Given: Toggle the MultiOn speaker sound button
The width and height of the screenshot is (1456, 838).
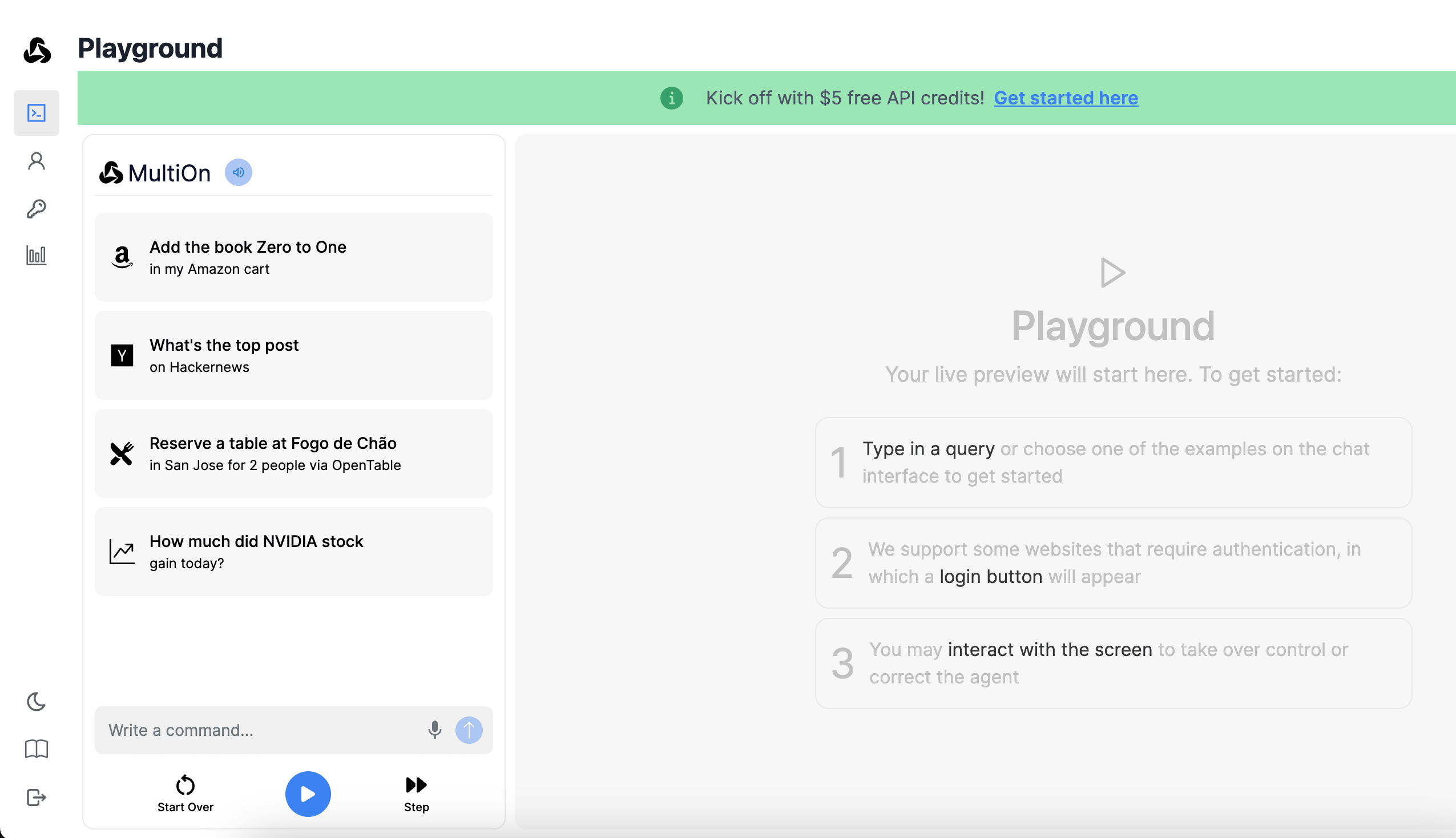Looking at the screenshot, I should tap(238, 172).
